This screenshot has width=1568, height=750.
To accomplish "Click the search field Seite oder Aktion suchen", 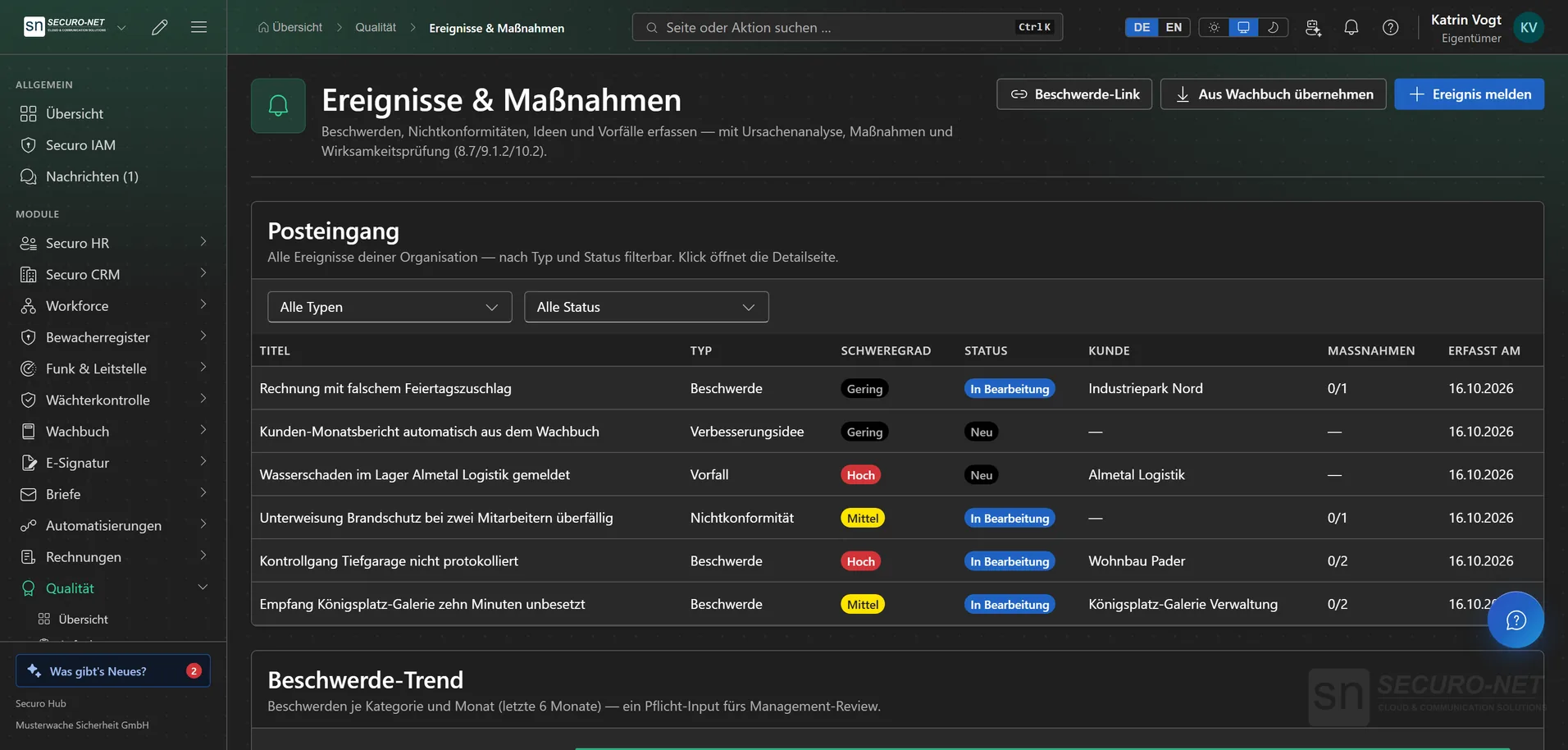I will point(847,27).
